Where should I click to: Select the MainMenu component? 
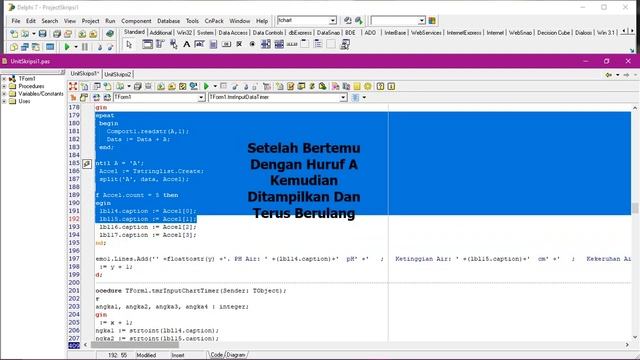(x=160, y=44)
